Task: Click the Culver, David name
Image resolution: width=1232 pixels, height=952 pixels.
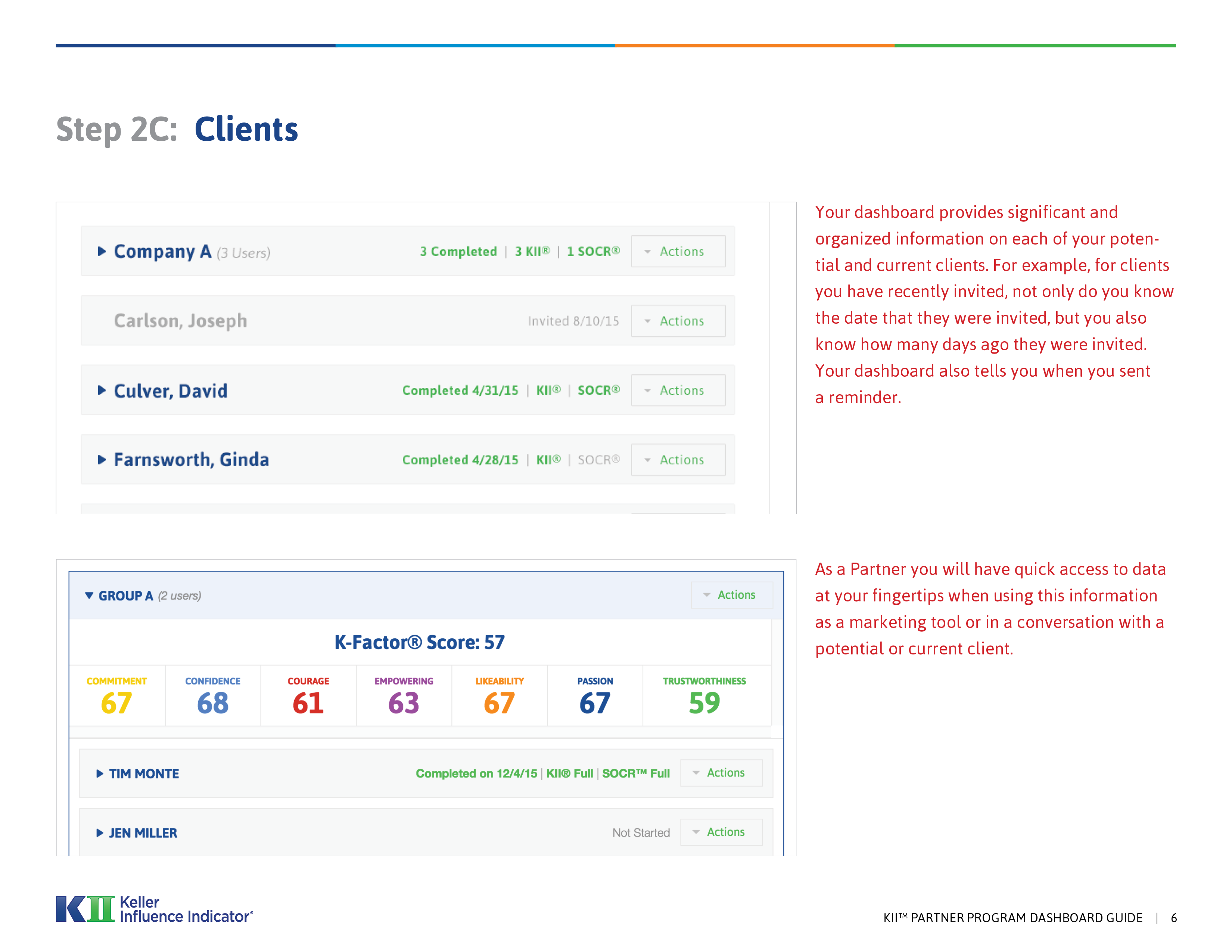Action: pos(170,390)
